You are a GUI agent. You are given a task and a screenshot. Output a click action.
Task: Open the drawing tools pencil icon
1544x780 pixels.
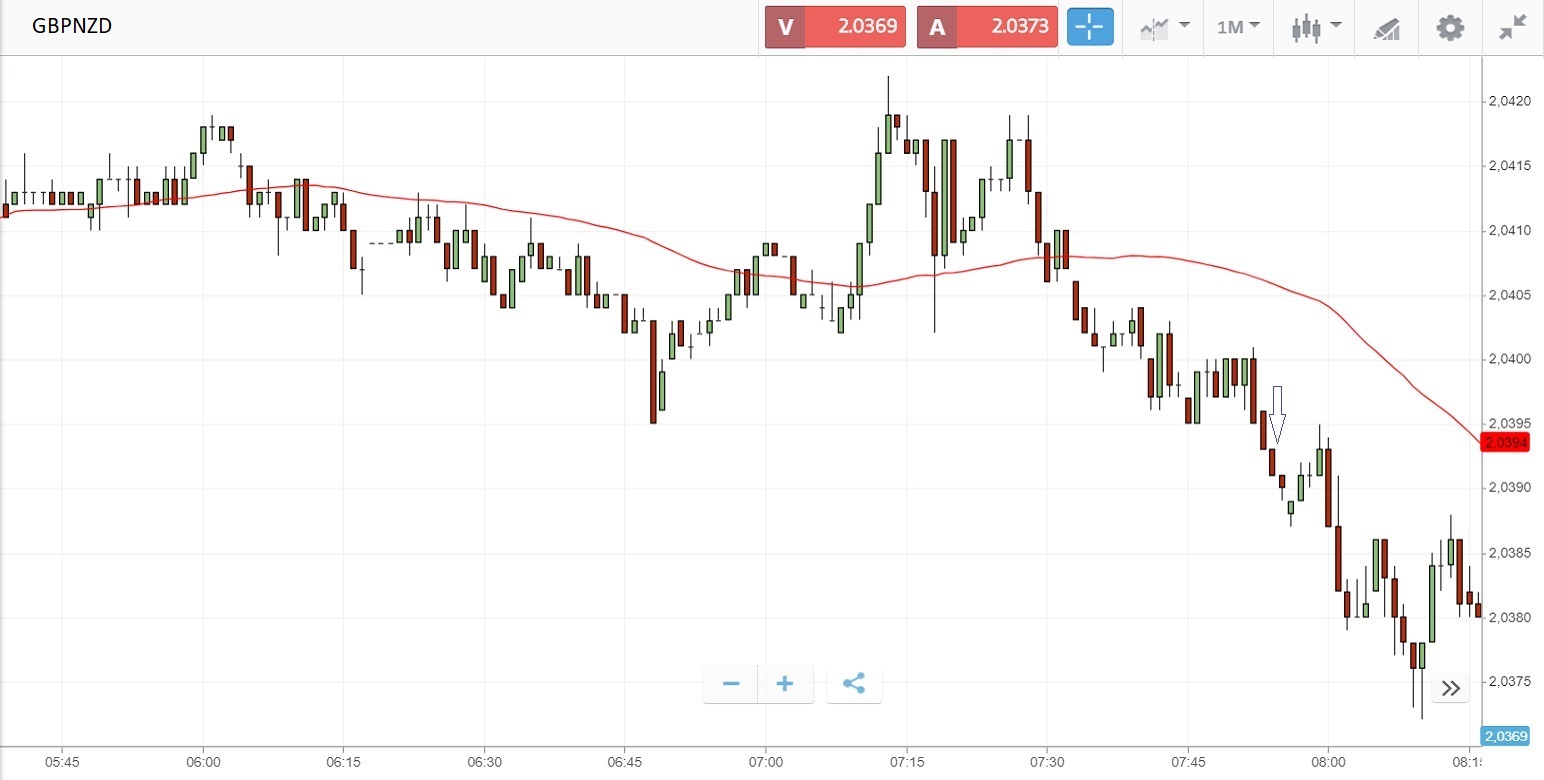[1386, 28]
